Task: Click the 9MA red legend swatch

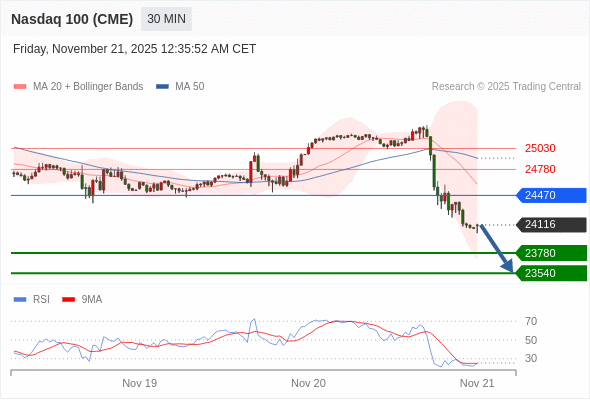Action: [68, 300]
